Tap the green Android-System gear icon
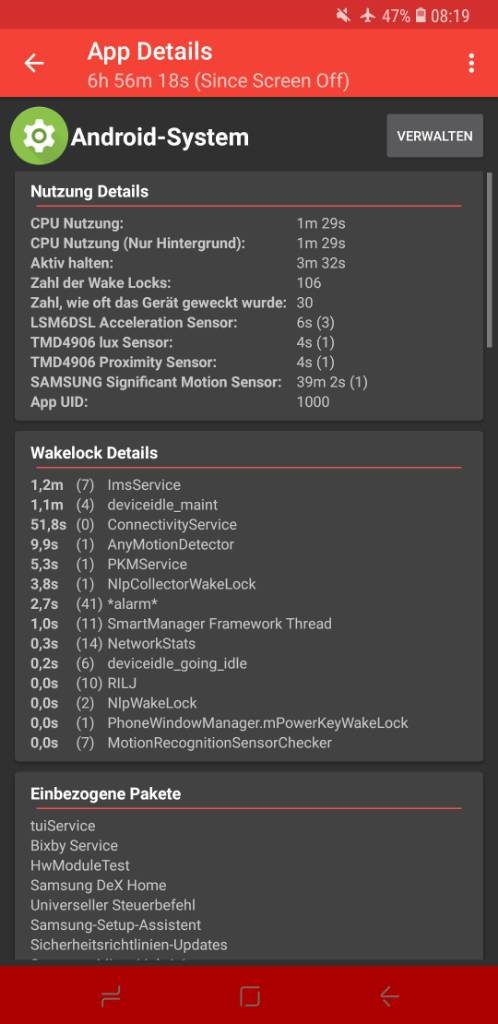498x1024 pixels. (x=39, y=136)
